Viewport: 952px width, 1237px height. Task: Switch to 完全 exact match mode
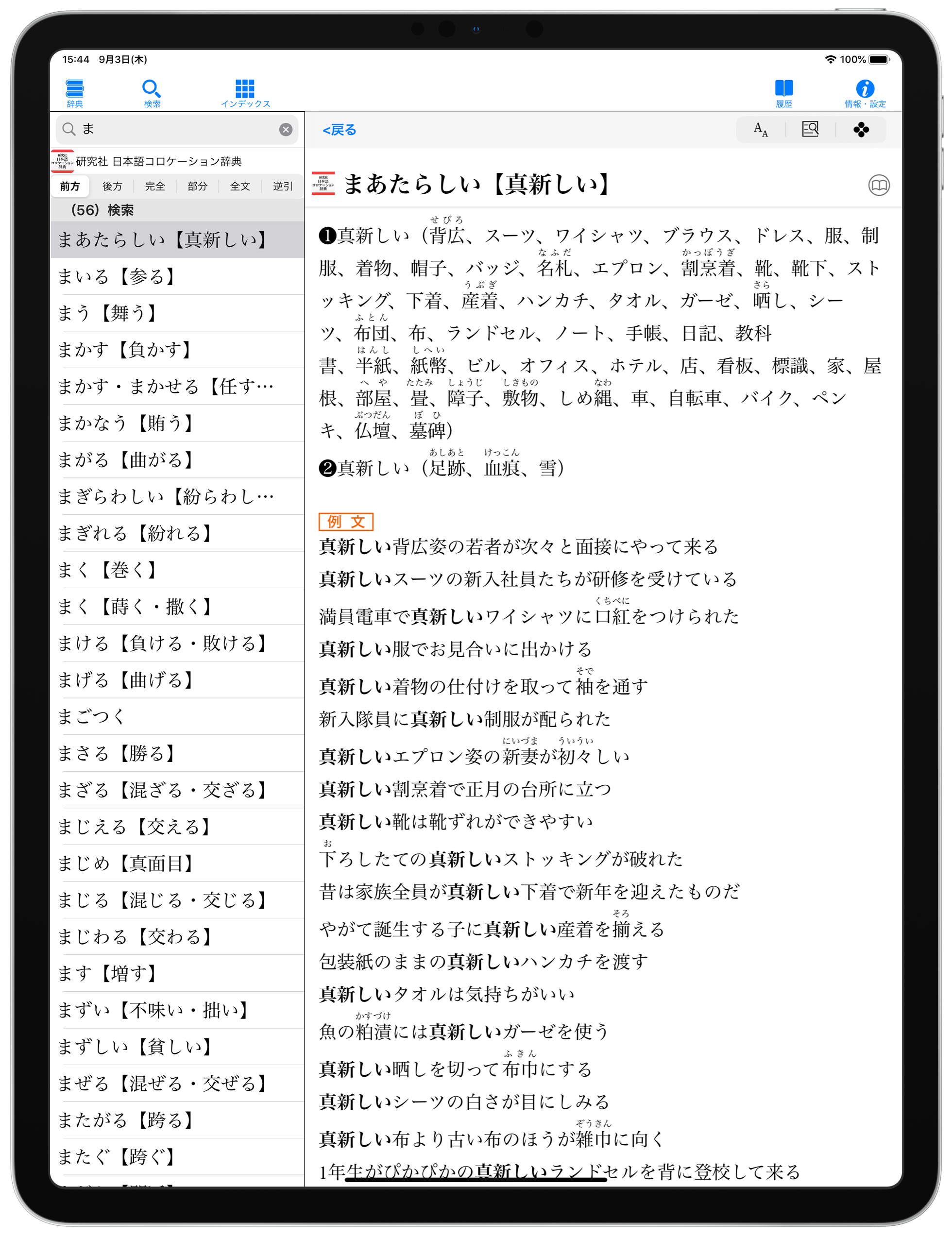(x=154, y=186)
